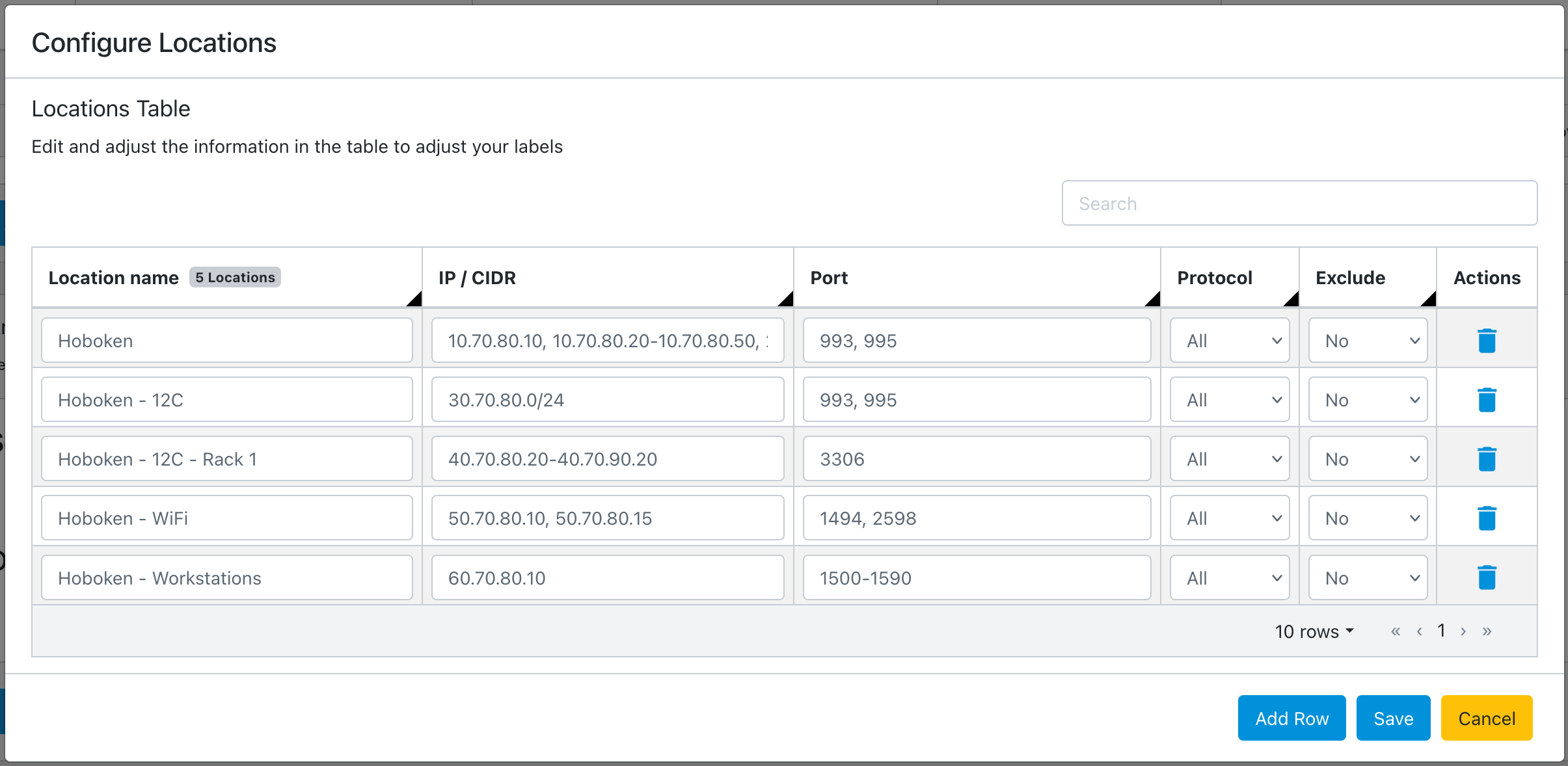1568x766 pixels.
Task: Open Exclude dropdown for Hoboken - 12C
Action: (x=1368, y=400)
